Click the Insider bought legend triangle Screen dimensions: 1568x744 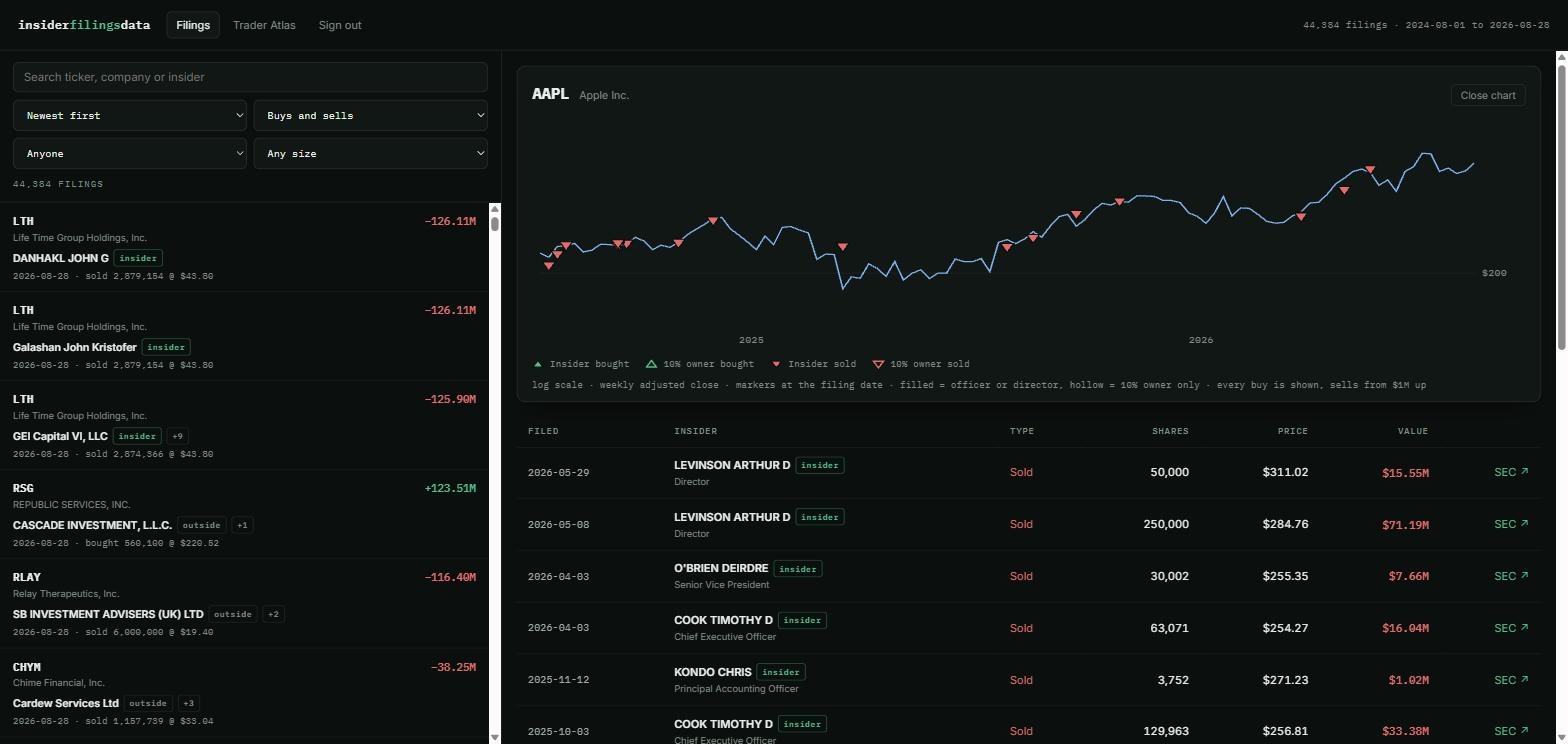coord(538,364)
